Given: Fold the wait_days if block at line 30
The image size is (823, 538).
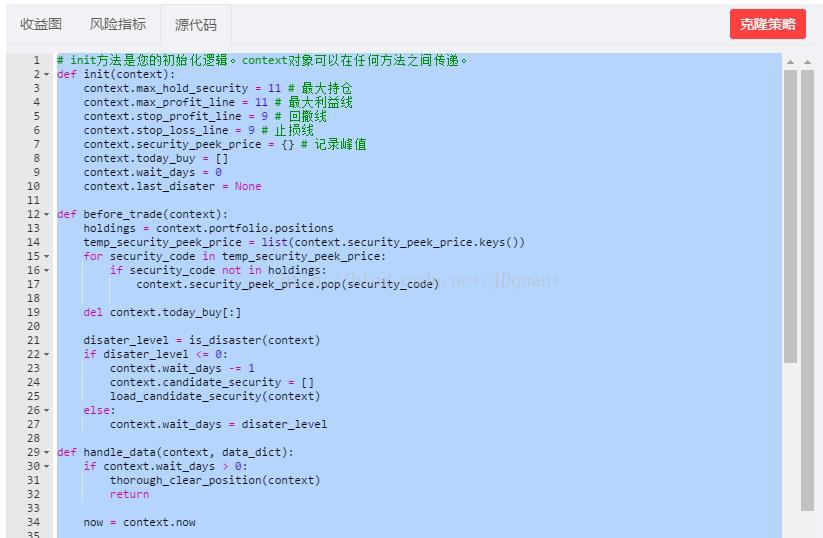Looking at the screenshot, I should click(x=47, y=467).
